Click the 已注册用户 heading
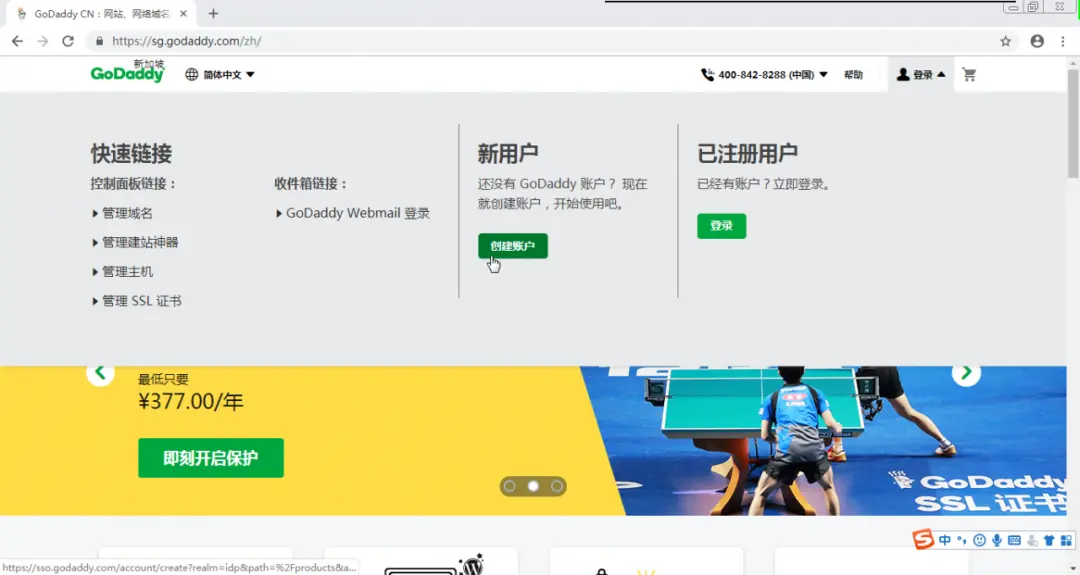 click(x=747, y=153)
